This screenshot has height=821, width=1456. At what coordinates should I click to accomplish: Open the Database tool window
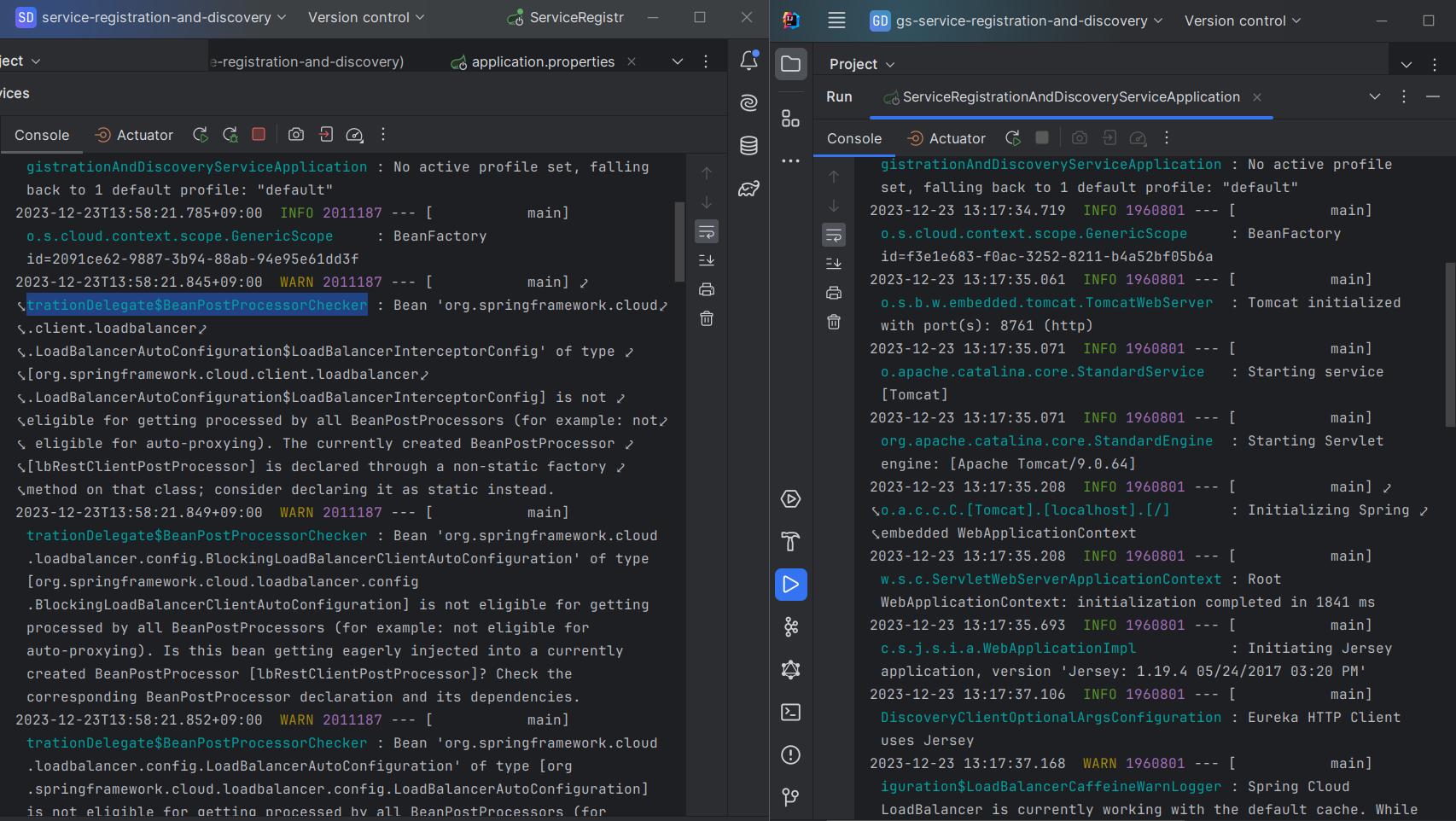coord(748,146)
